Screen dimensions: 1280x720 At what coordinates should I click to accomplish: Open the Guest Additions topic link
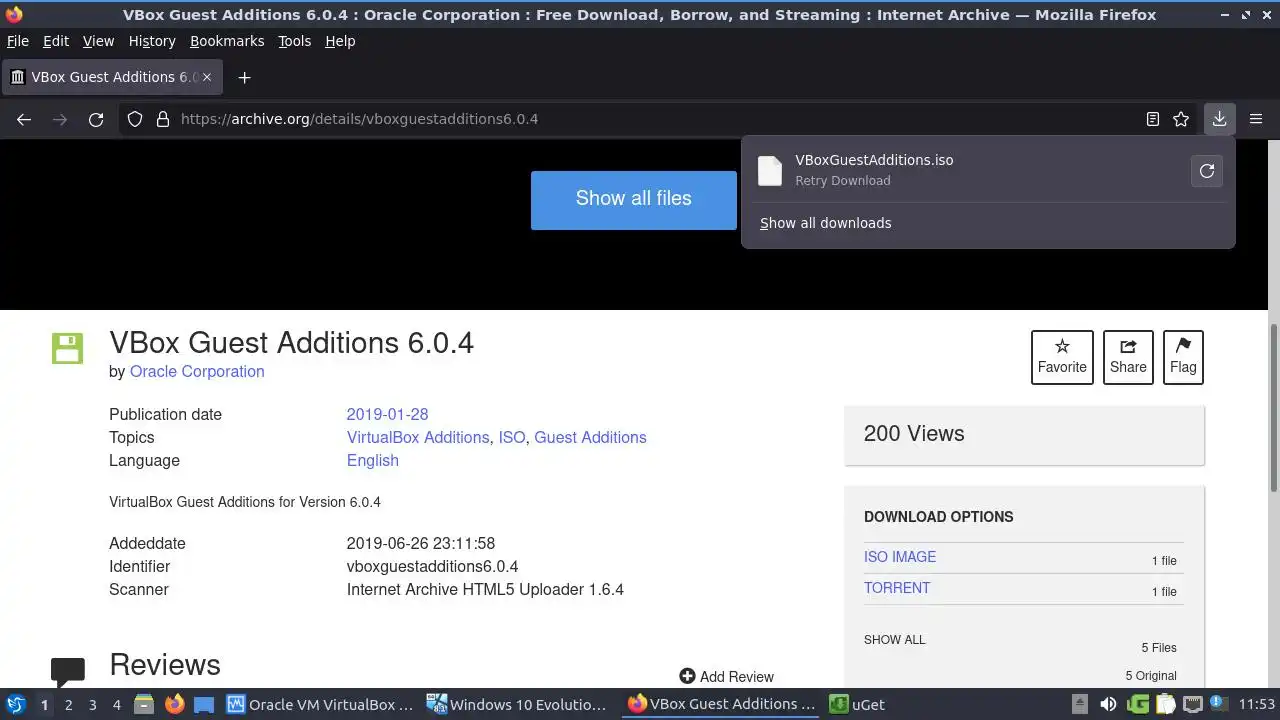[590, 437]
